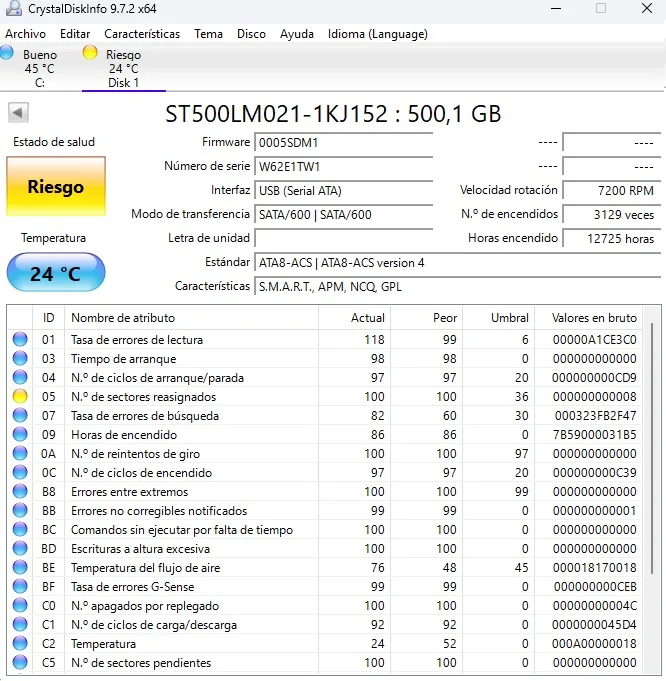Click the attribute list vertical scrollbar
The image size is (666, 681).
(652, 449)
